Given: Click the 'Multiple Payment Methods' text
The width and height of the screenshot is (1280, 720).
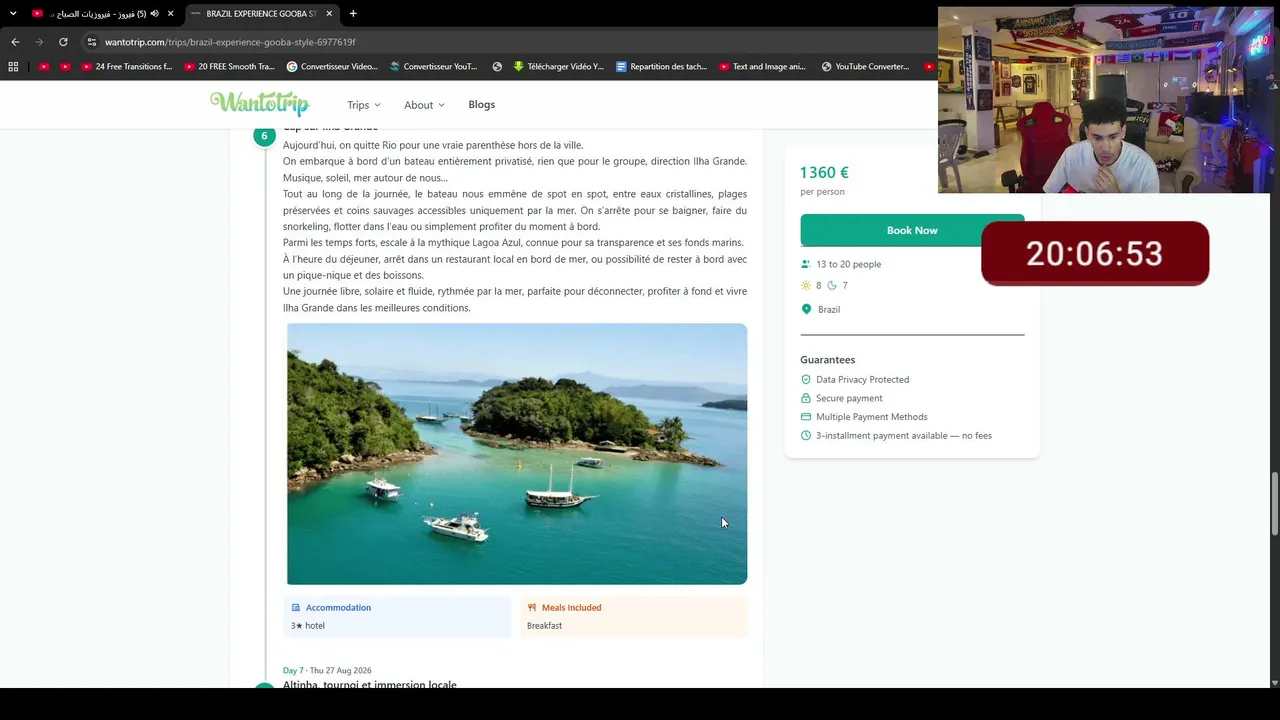Looking at the screenshot, I should [872, 417].
